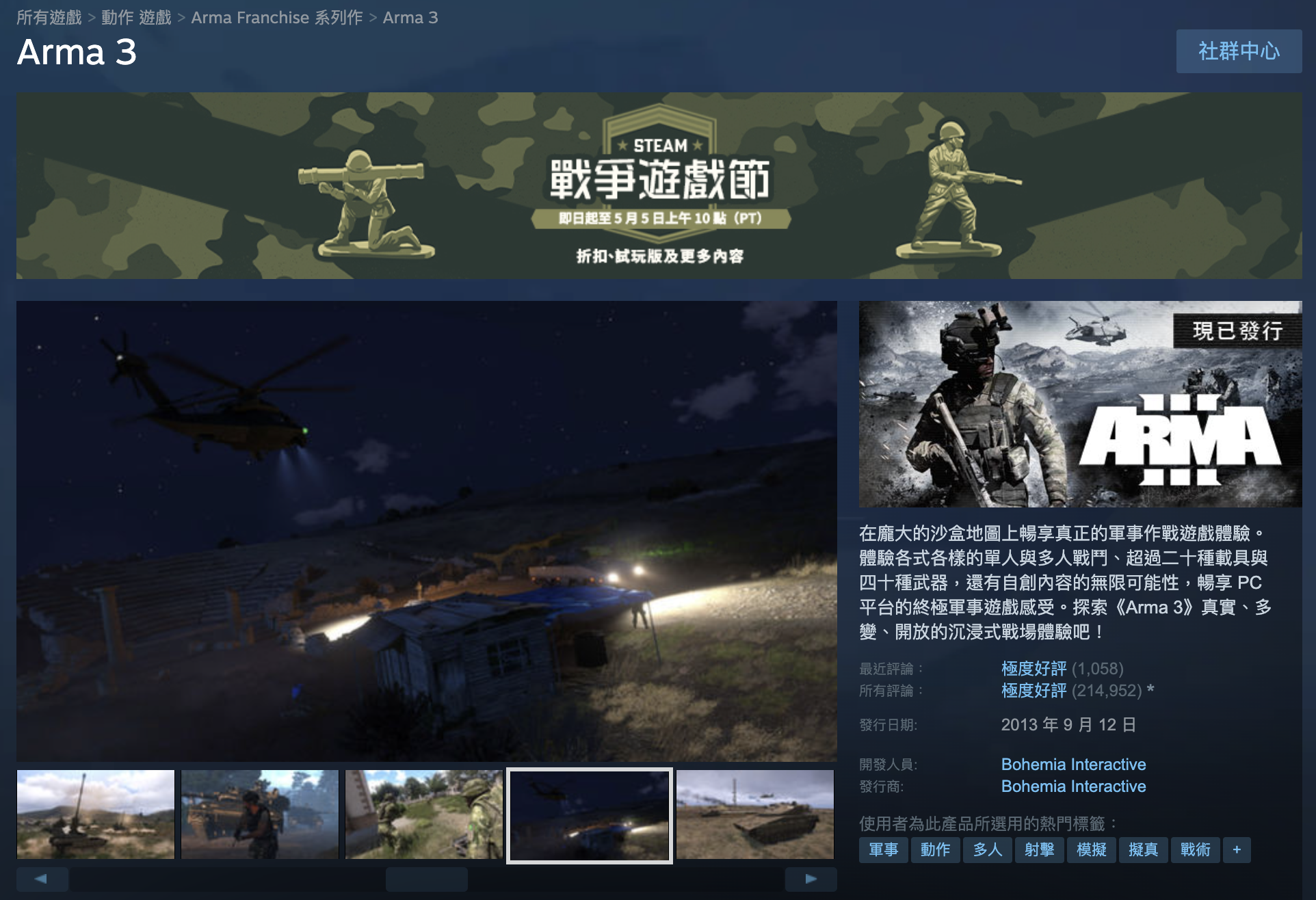This screenshot has width=1316, height=900.
Task: Click the right arrow of thumbnail strip
Action: 811,879
